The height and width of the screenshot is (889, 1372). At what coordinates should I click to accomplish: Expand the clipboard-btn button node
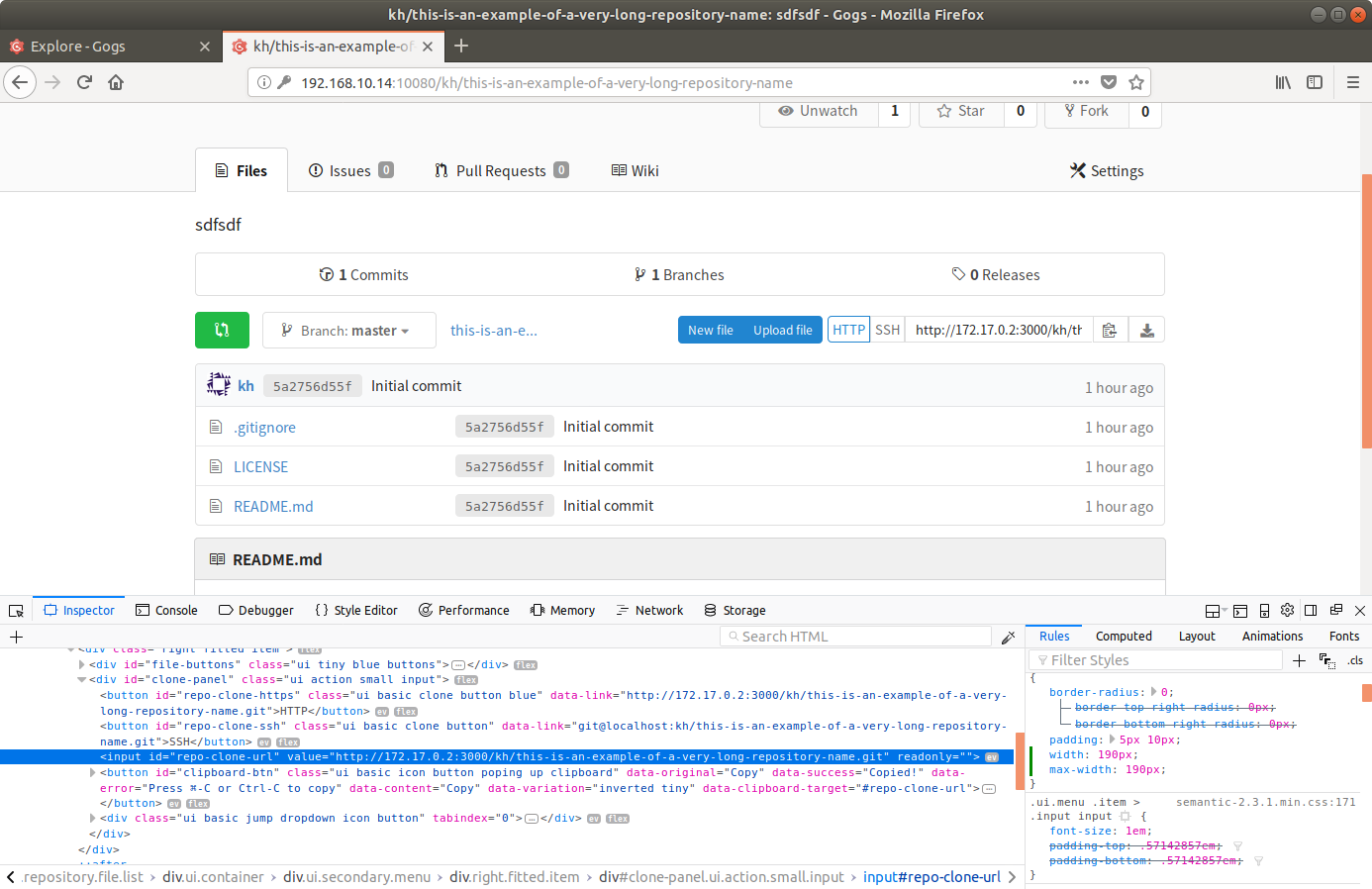(93, 773)
